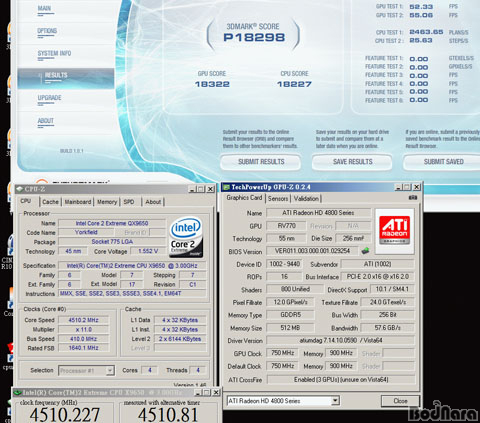
Task: Click the Bus Speed field 410.0 MHz
Action: click(83, 339)
